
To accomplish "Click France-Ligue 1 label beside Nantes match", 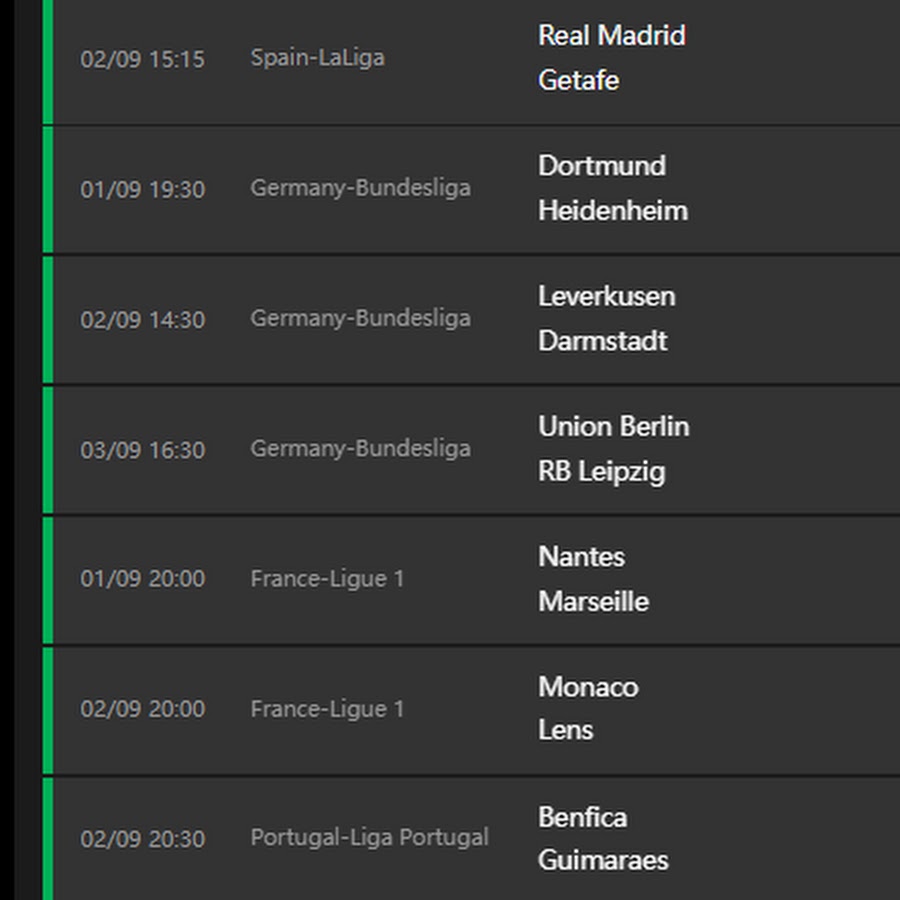I will click(x=327, y=579).
